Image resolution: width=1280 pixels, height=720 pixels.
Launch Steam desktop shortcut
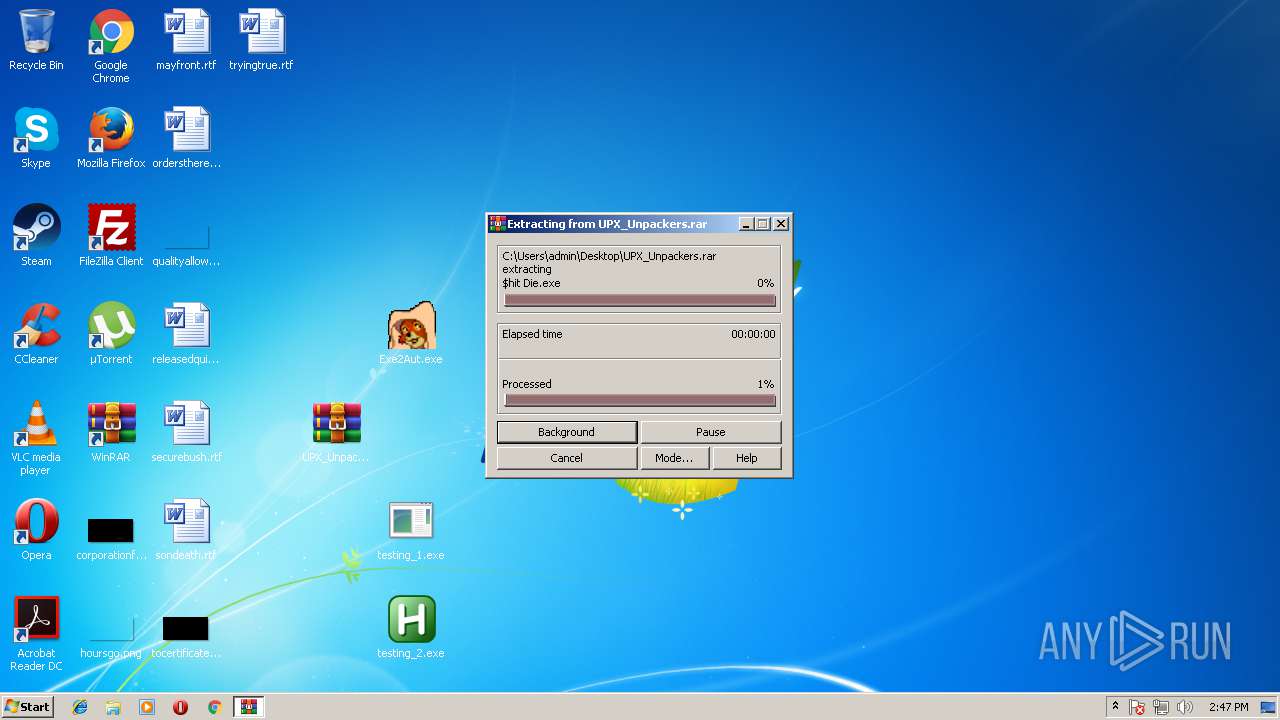36,236
